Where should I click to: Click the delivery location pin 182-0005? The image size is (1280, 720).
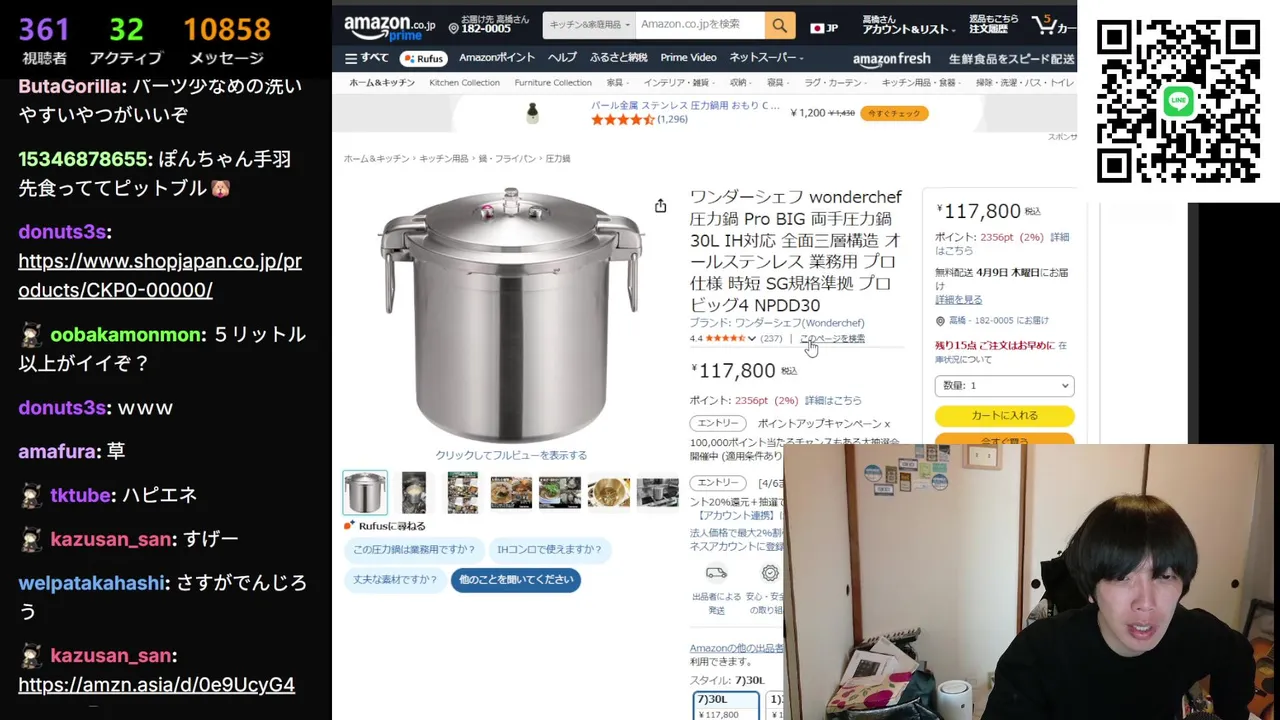pyautogui.click(x=478, y=24)
